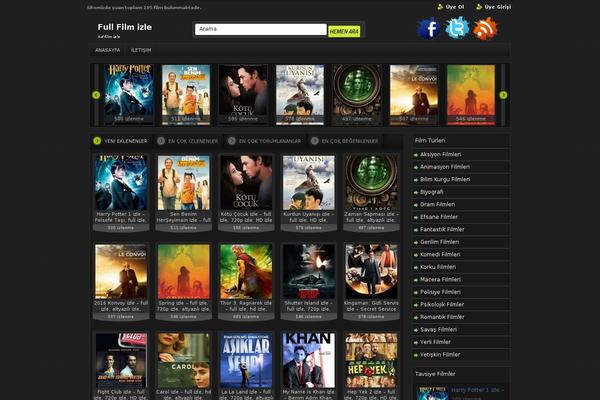Open the İletişim menu item
Viewport: 600px width, 400px height.
141,50
